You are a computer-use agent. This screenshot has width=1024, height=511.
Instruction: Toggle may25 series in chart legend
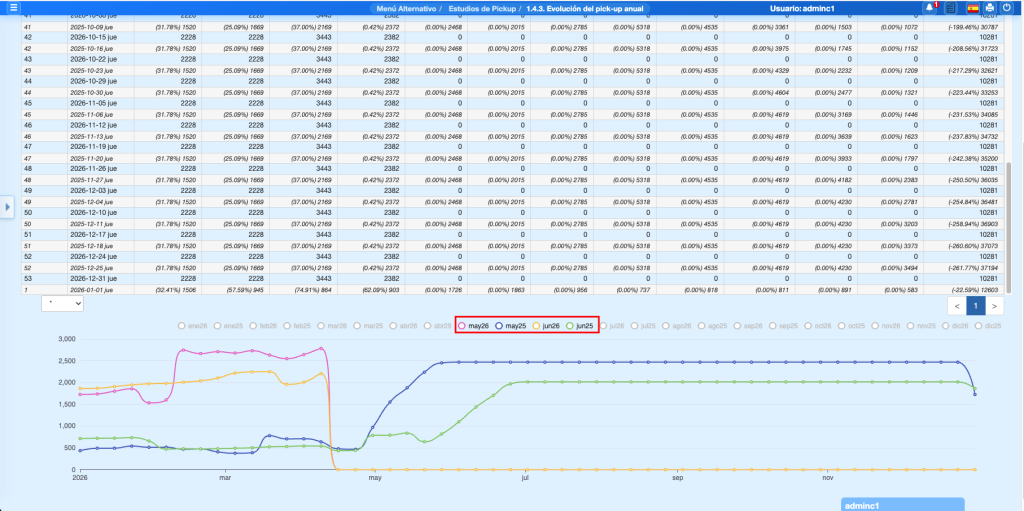[510, 326]
